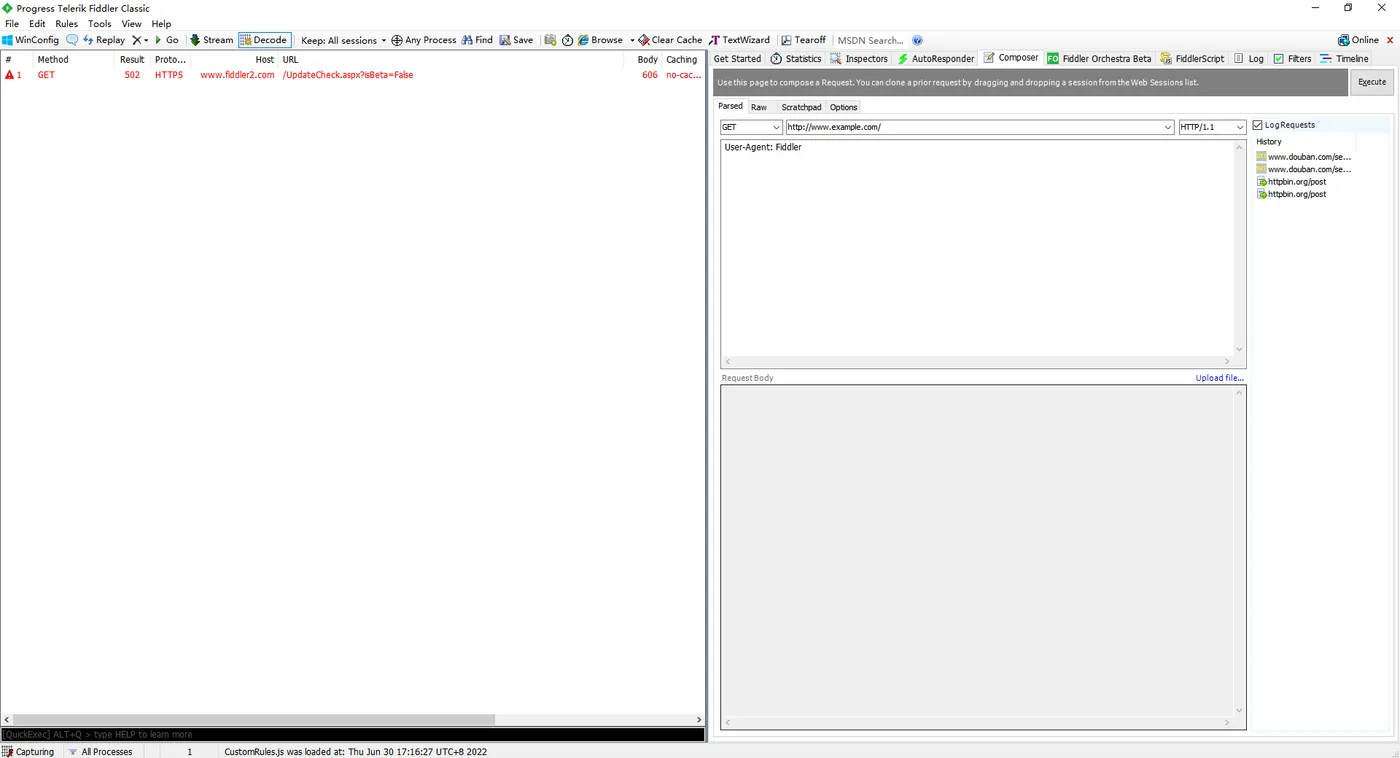Toggle Capturing in the status bar
The image size is (1400, 758).
click(29, 751)
